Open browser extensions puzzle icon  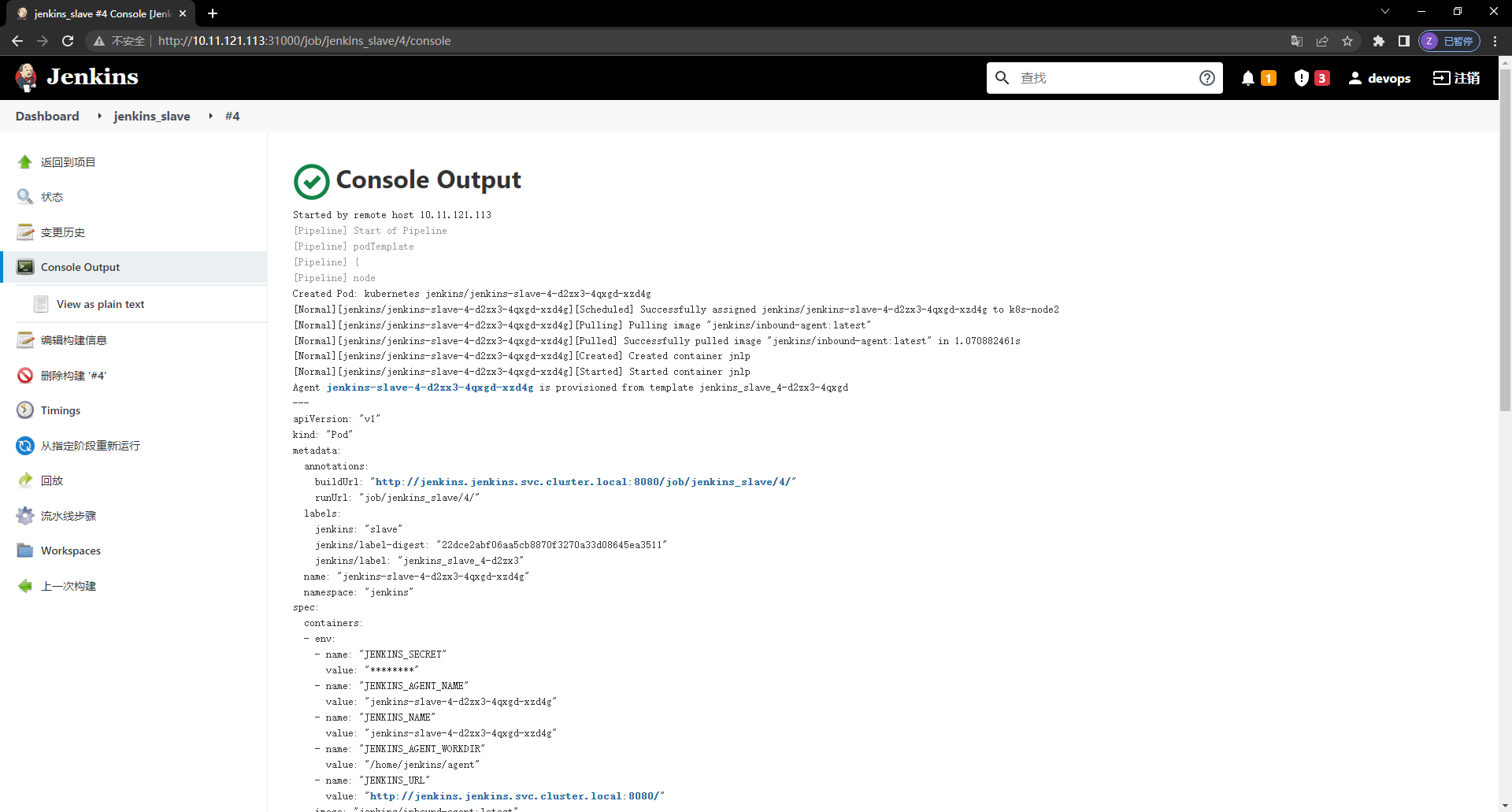(x=1378, y=41)
